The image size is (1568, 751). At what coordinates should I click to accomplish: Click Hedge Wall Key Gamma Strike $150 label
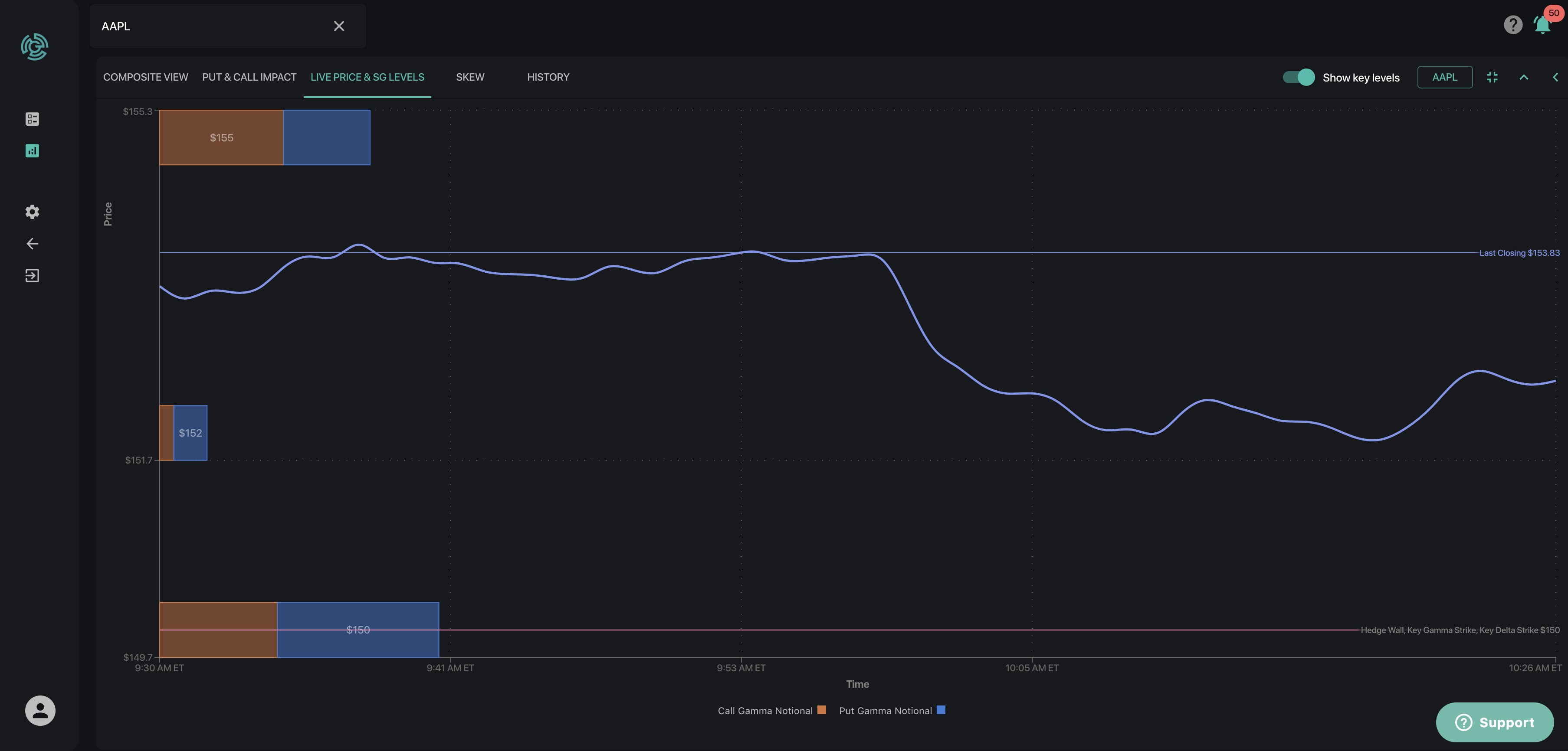tap(1460, 630)
